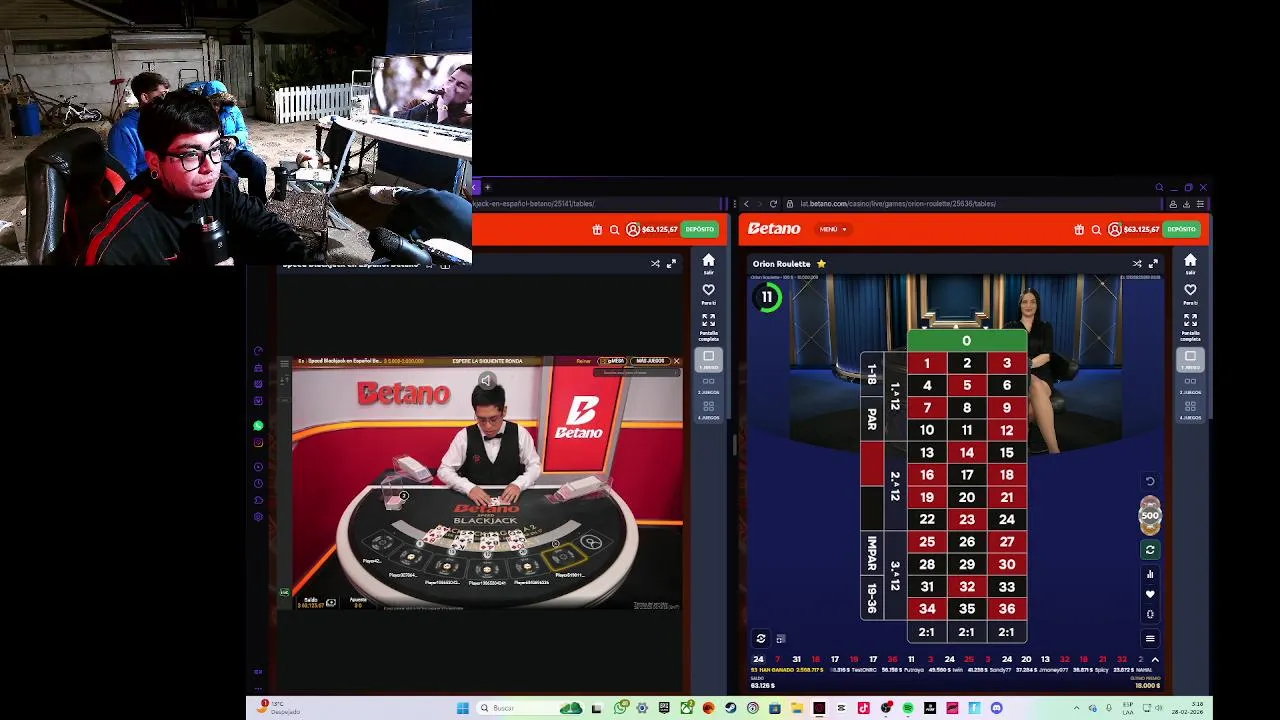This screenshot has width=1280, height=720.
Task: Click the undo bet arrow in roulette
Action: pos(1150,481)
